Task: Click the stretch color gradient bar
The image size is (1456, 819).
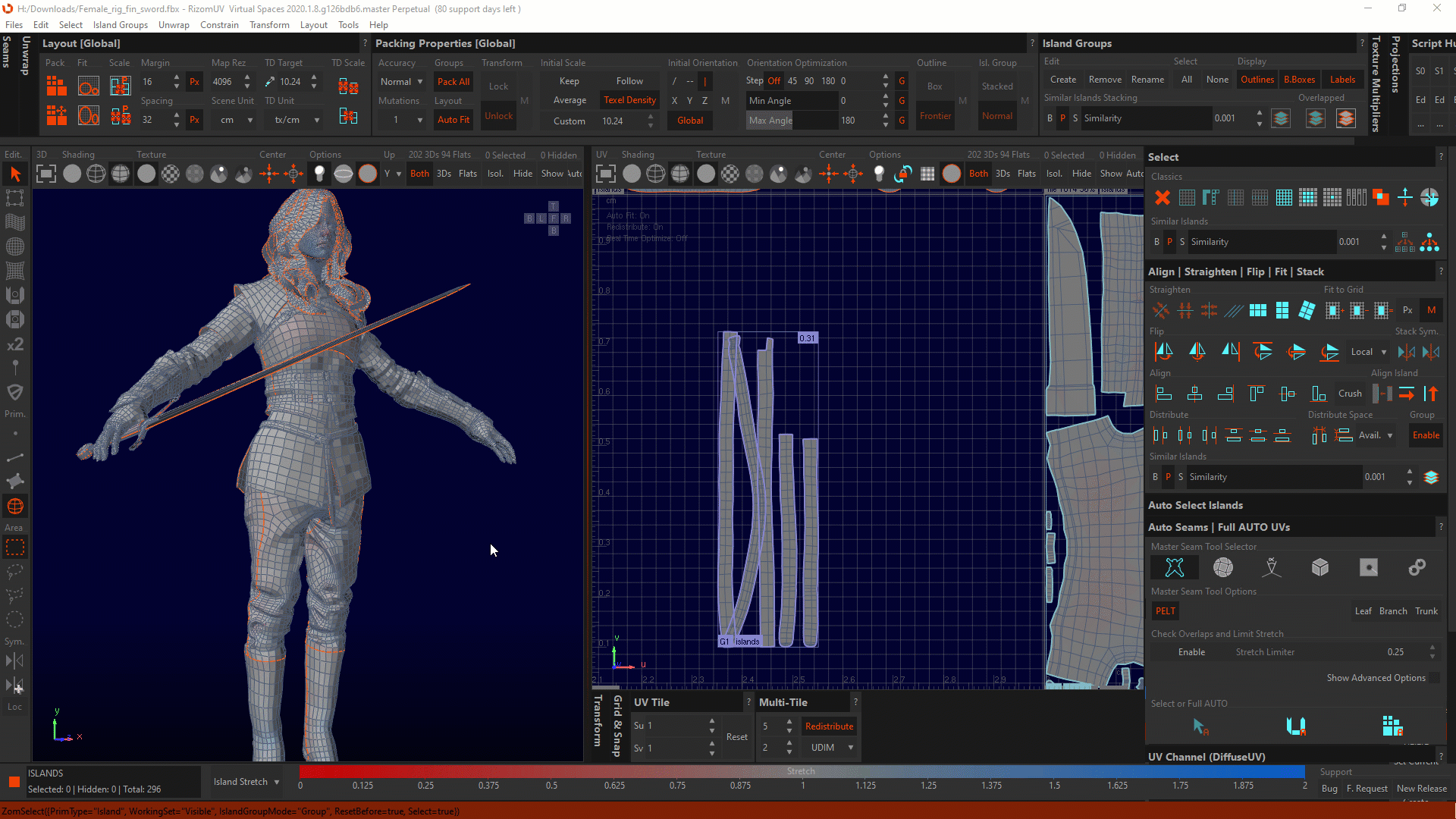Action: pyautogui.click(x=802, y=771)
